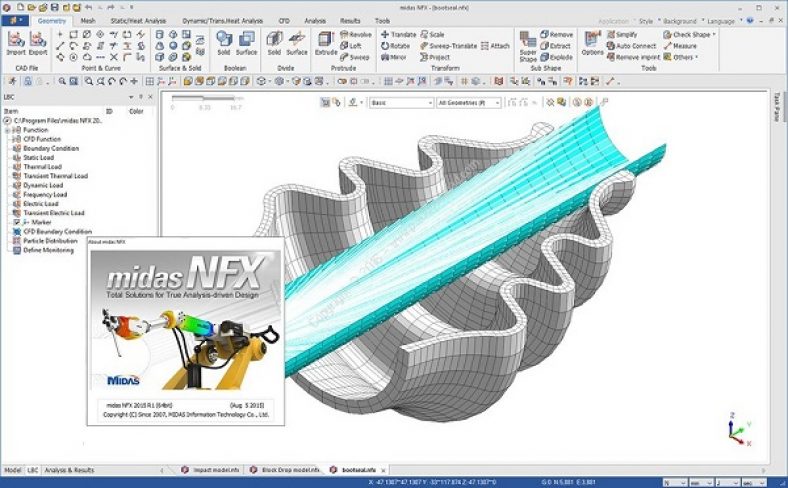This screenshot has width=788, height=488.
Task: Select the Boolean Solid tool
Action: tap(224, 44)
